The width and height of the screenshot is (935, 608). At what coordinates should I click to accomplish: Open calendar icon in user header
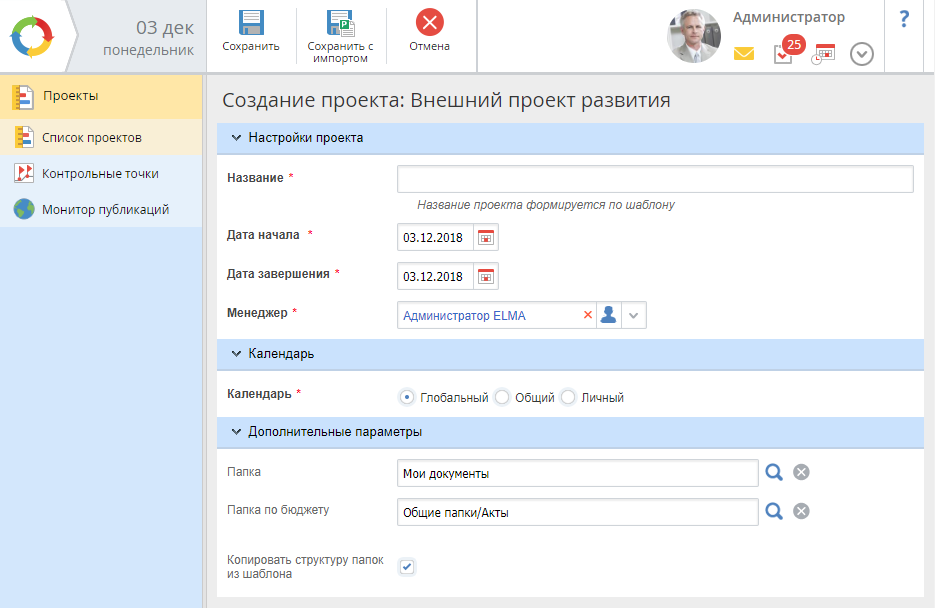click(x=822, y=54)
